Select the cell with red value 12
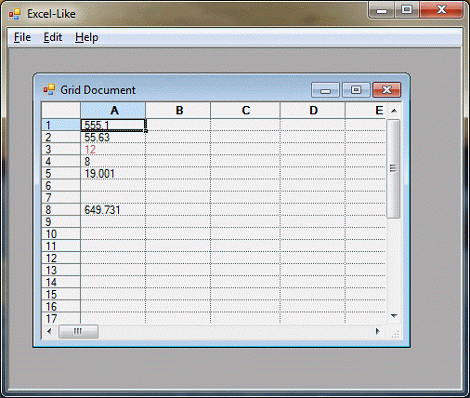This screenshot has height=398, width=470. tap(113, 149)
